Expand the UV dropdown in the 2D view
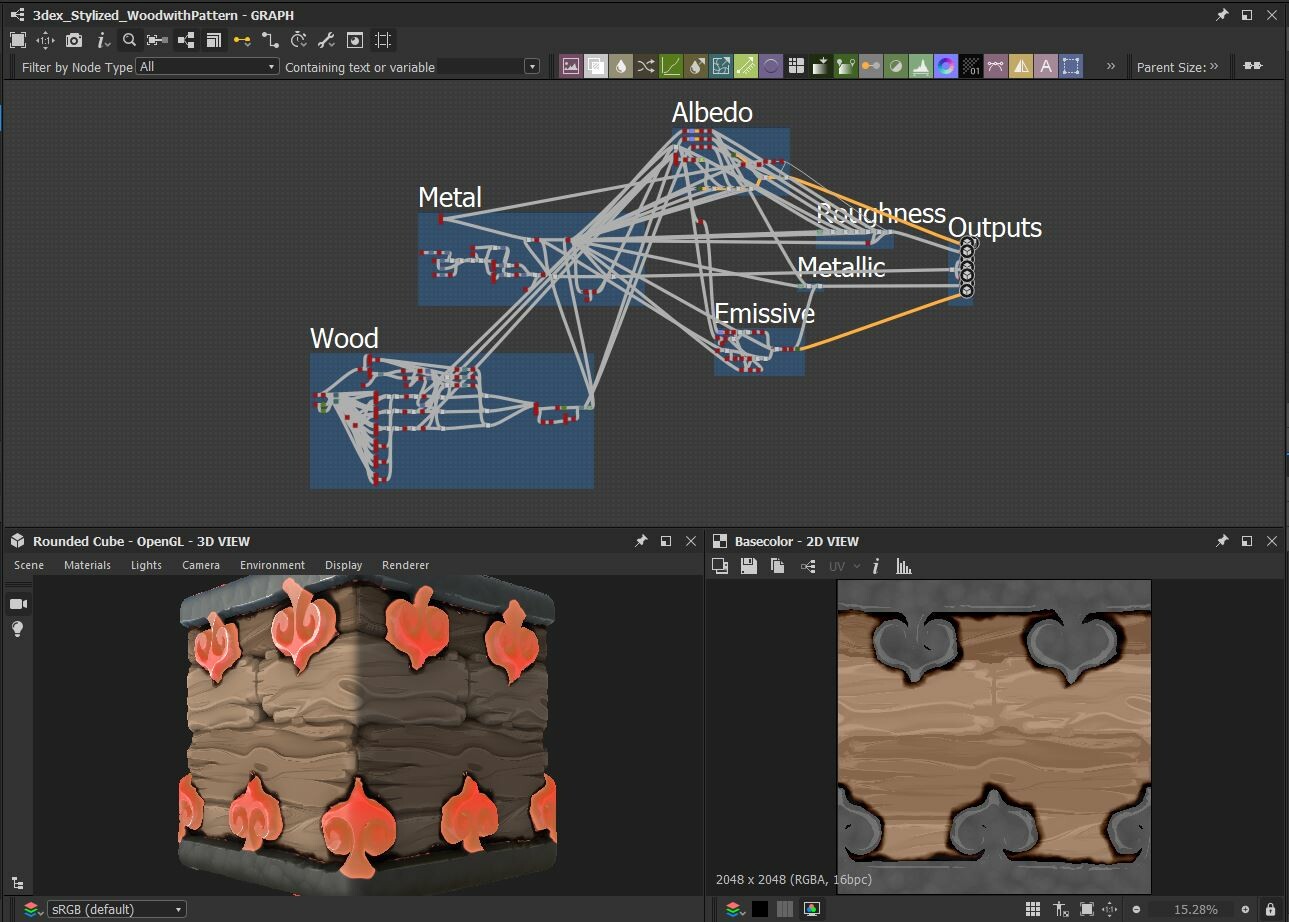Image resolution: width=1289 pixels, height=922 pixels. pos(843,566)
